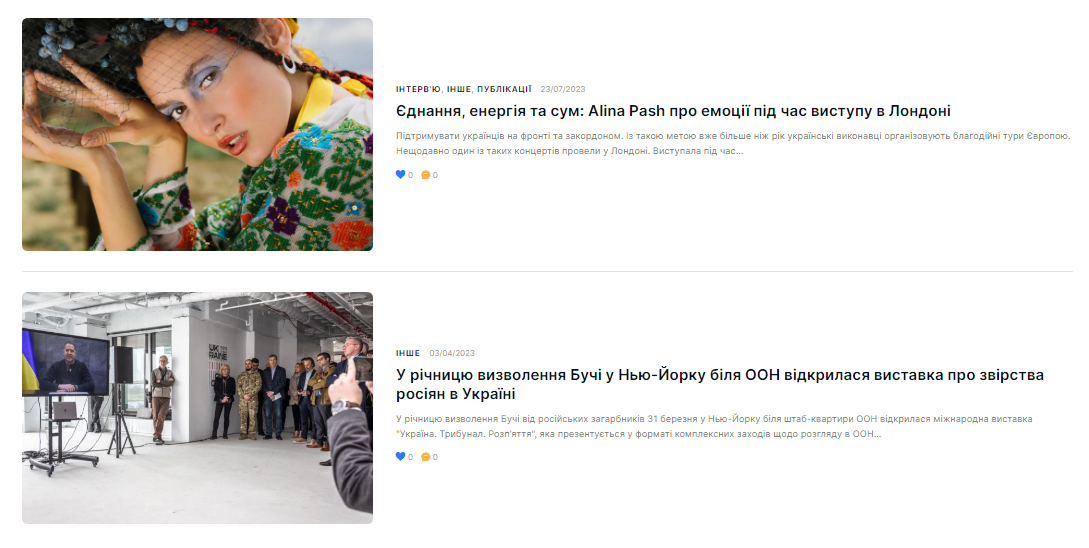Click excerpt beginning Підтримувати українців на фронті
Viewport: 1089px width, 548px height.
point(733,143)
